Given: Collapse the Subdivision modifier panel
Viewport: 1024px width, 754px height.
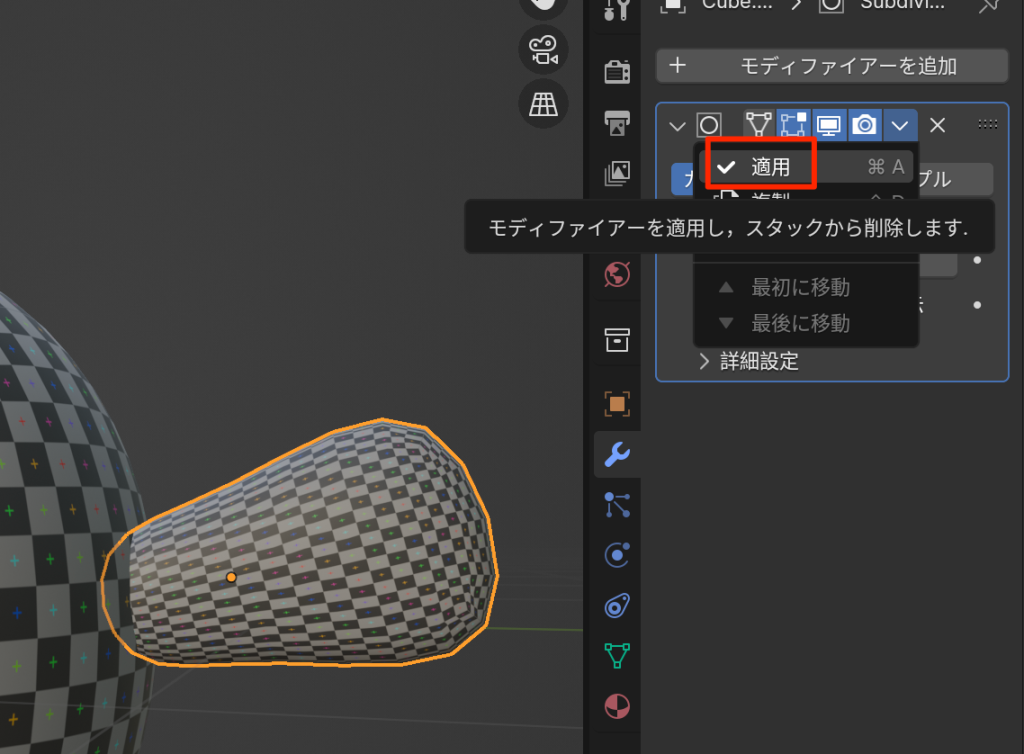Looking at the screenshot, I should (x=677, y=126).
